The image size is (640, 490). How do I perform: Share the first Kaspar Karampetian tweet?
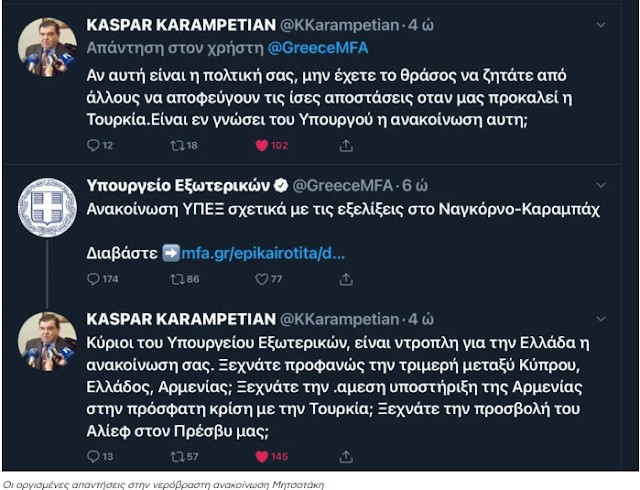point(346,145)
